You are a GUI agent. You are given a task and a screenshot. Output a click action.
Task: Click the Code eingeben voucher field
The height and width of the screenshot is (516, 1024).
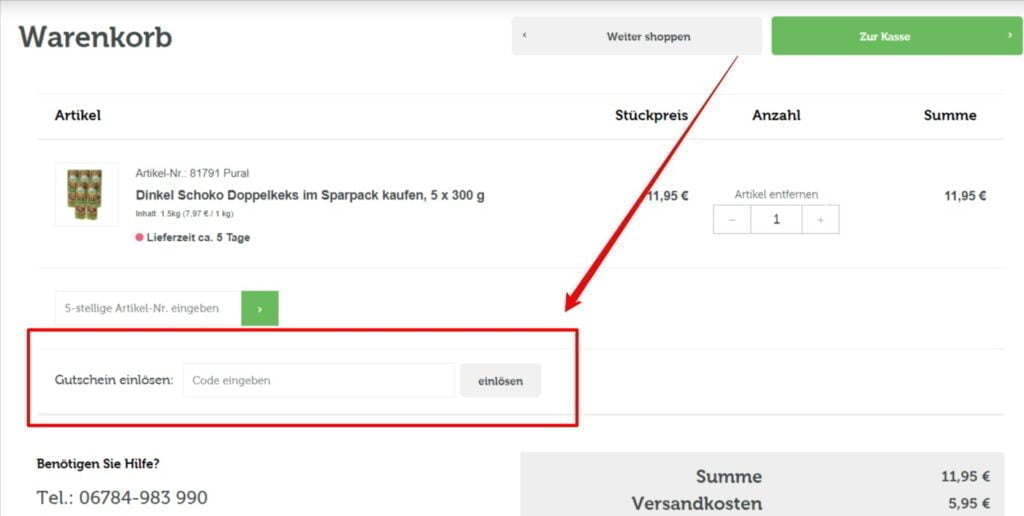click(x=318, y=381)
